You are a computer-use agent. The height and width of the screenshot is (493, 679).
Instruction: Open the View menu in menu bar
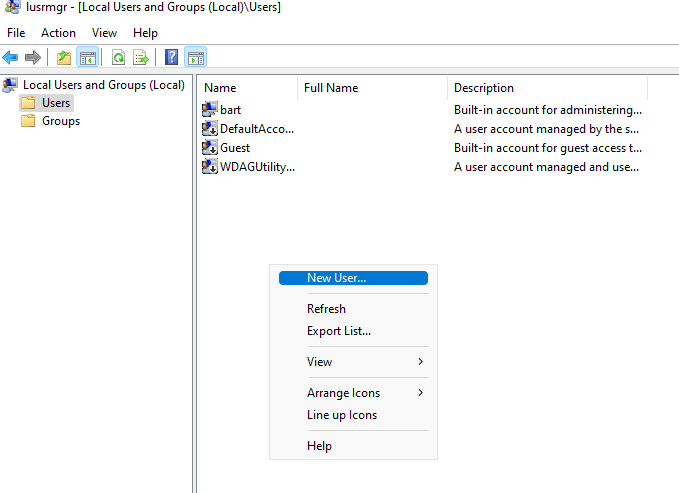(104, 33)
